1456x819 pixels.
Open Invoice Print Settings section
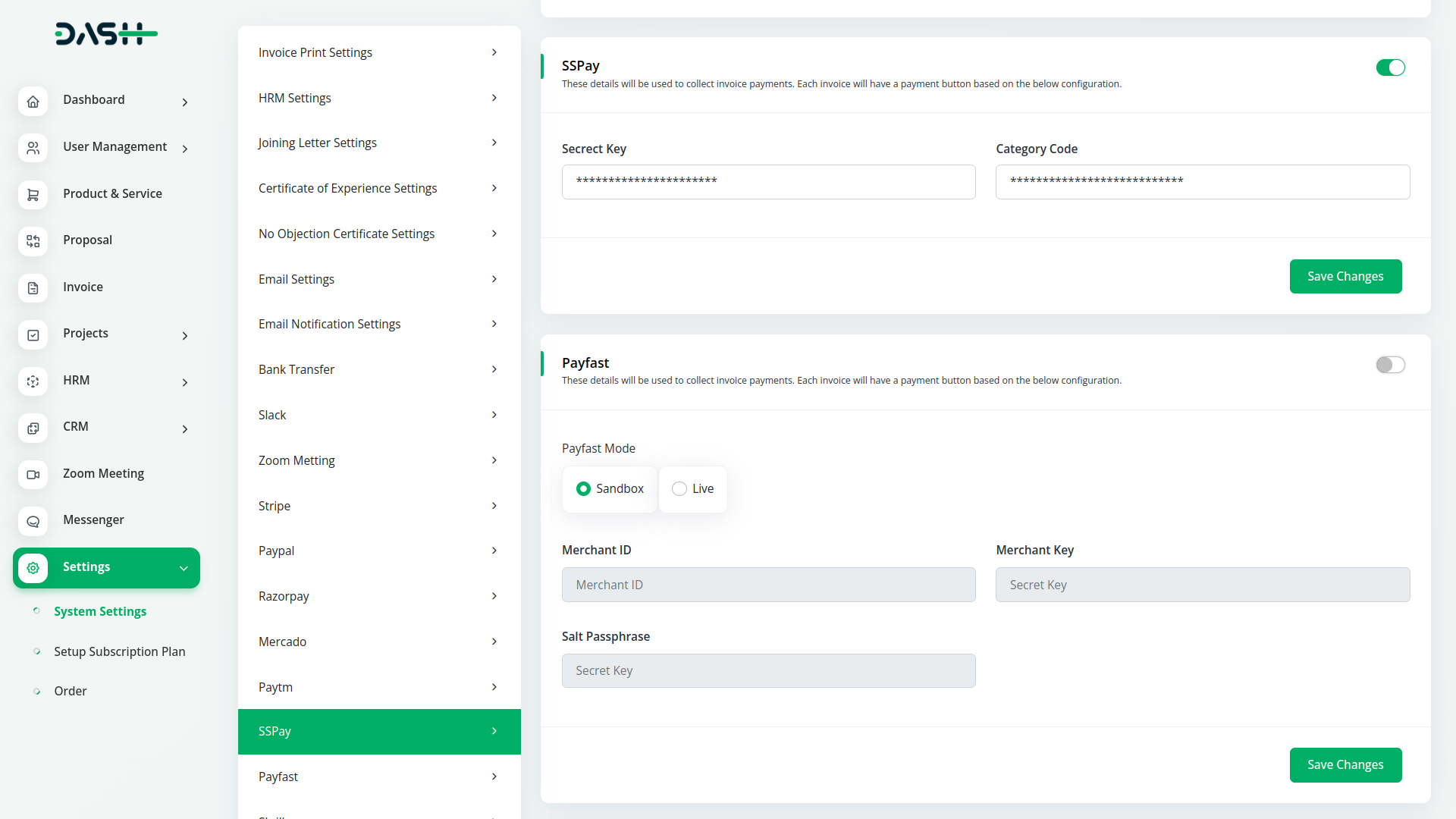click(379, 52)
